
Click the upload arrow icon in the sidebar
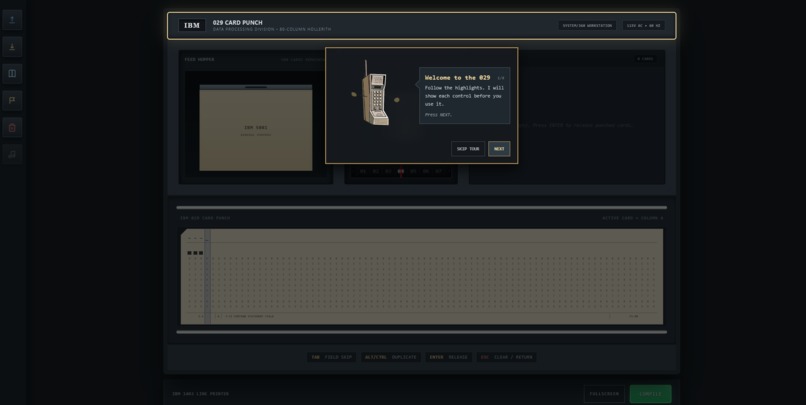point(12,20)
